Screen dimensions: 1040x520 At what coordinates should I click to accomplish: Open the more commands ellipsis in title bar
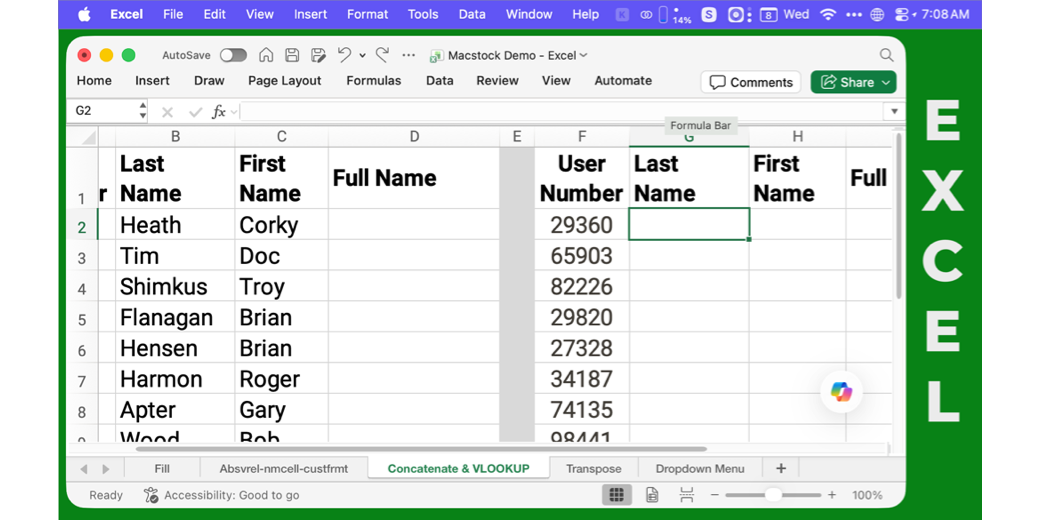(409, 55)
